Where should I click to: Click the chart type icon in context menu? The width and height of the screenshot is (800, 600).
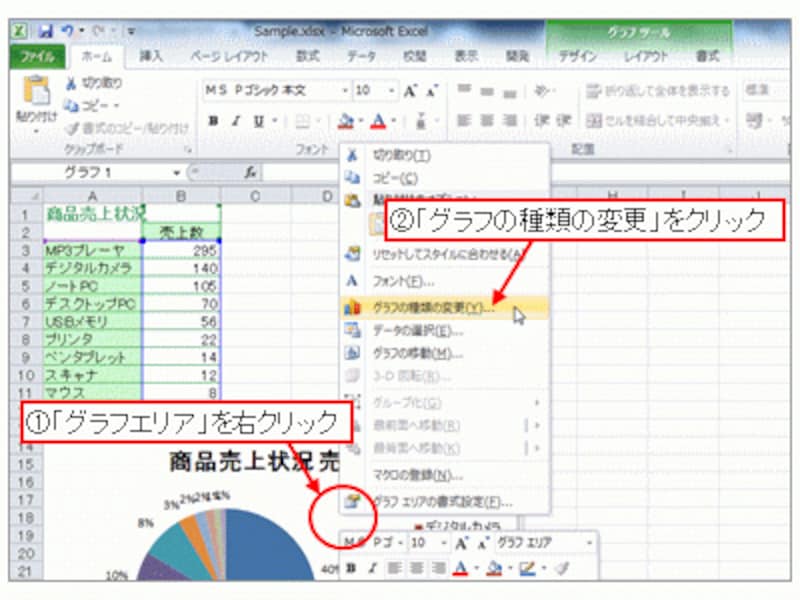coord(353,308)
